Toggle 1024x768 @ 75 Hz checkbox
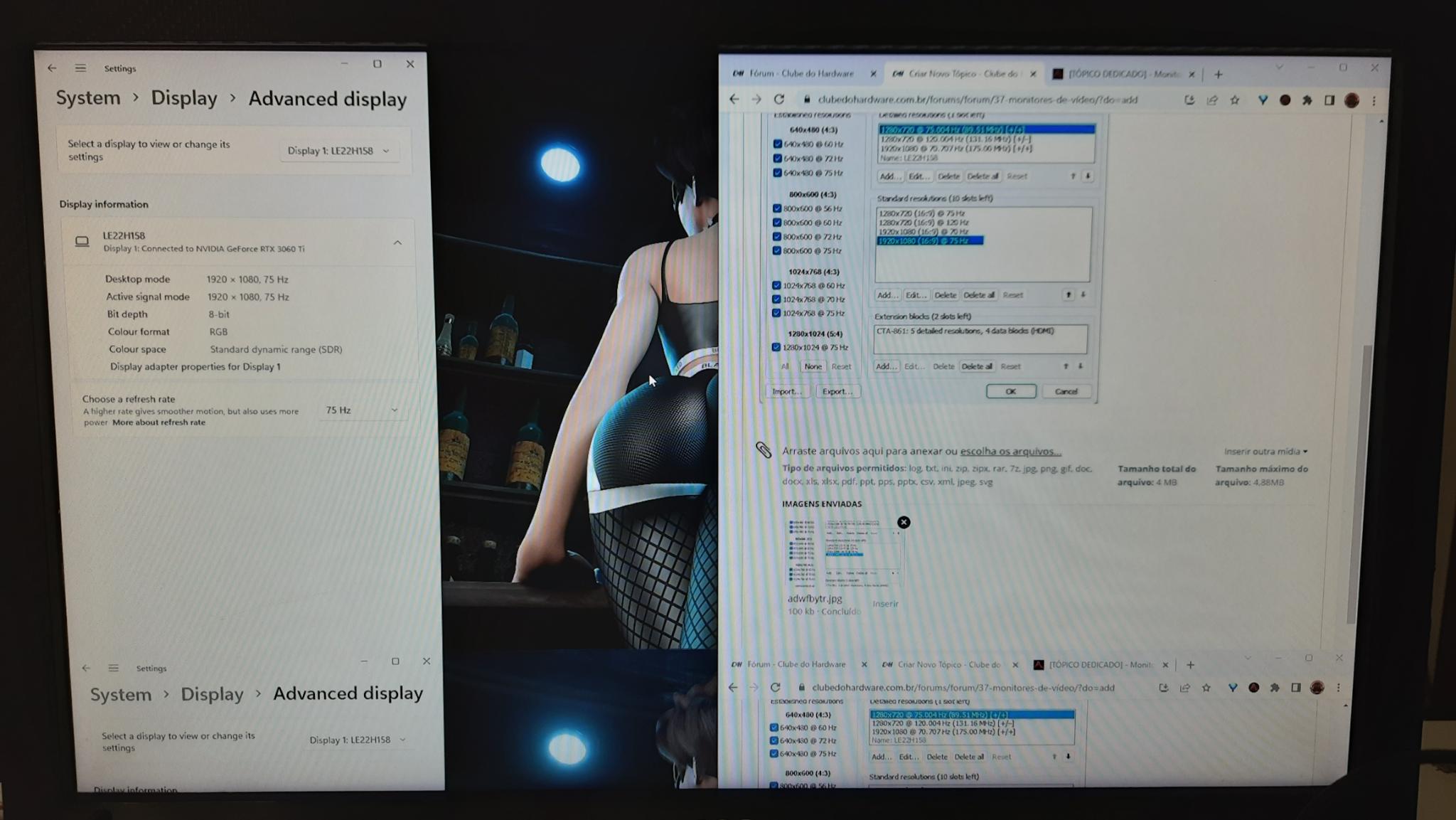This screenshot has height=820, width=1456. (x=776, y=313)
